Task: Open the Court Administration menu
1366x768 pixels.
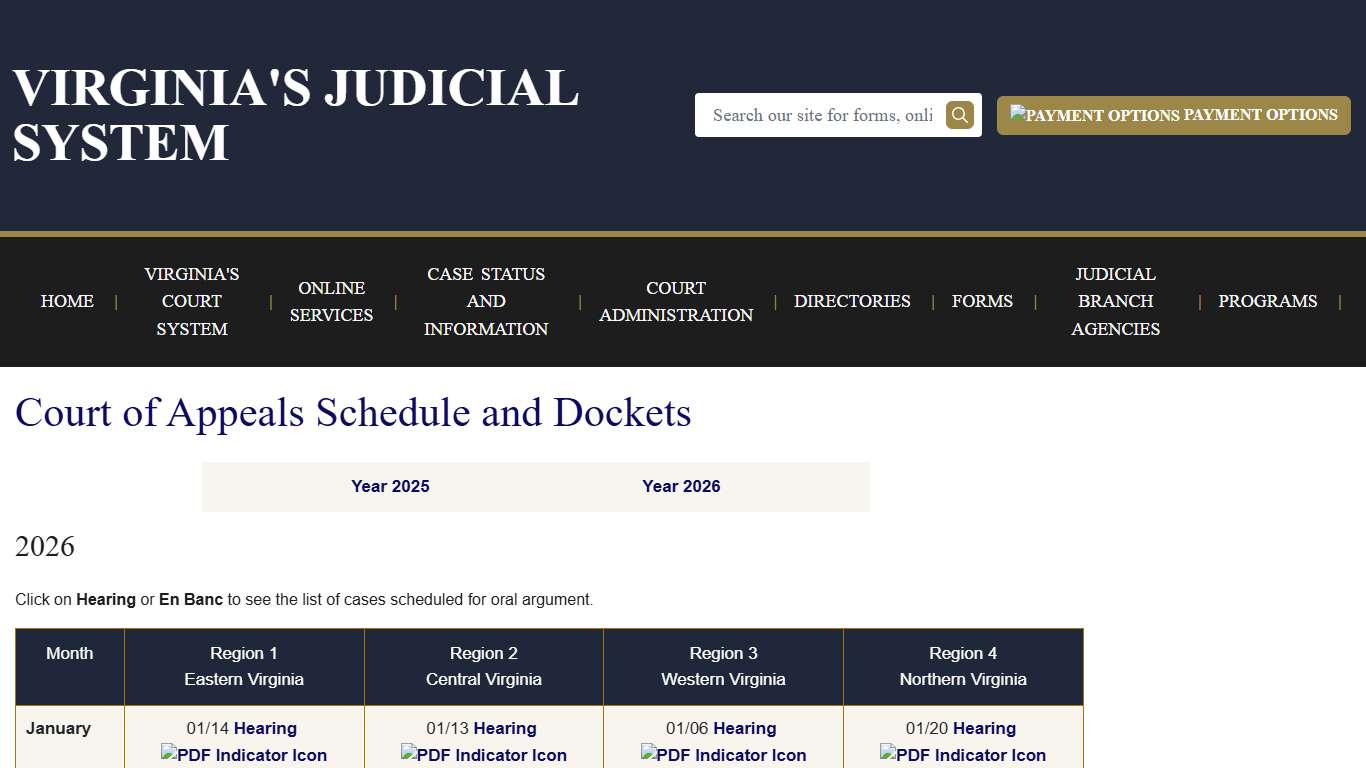Action: point(676,301)
